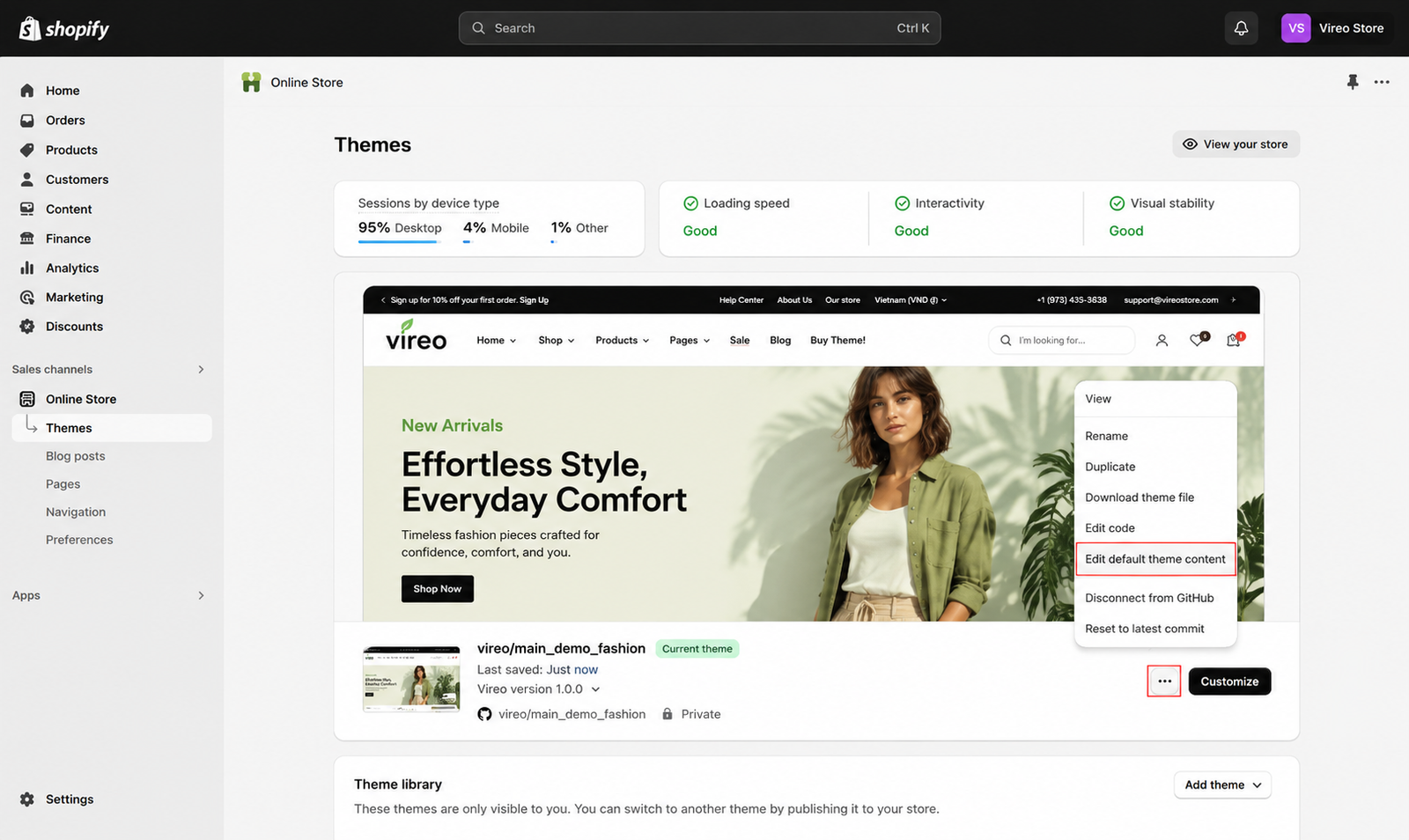The height and width of the screenshot is (840, 1409).
Task: Click the Customize button
Action: click(x=1229, y=682)
